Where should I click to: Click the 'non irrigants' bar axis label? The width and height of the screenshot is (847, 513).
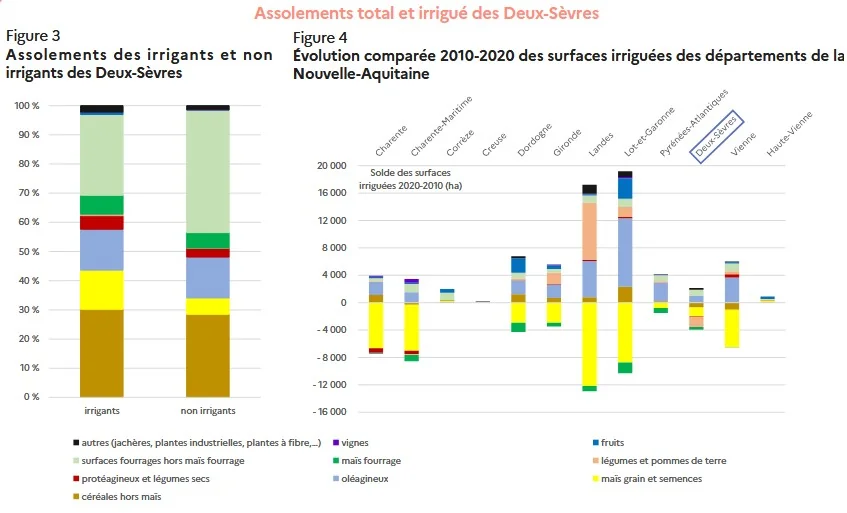pos(208,410)
